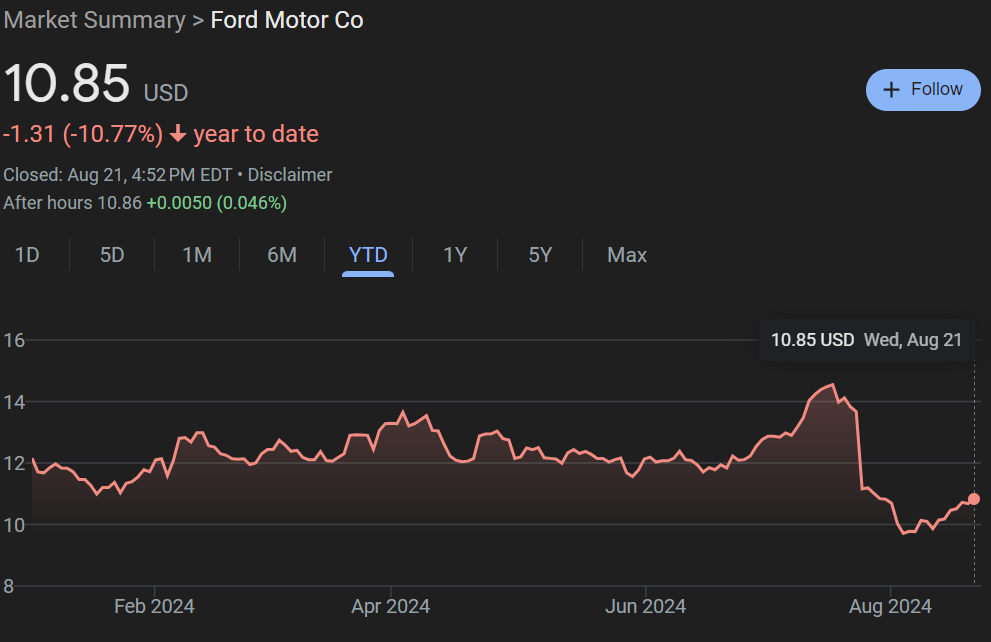Click the Aug 21 data point marker
The image size is (991, 642).
pyautogui.click(x=974, y=499)
